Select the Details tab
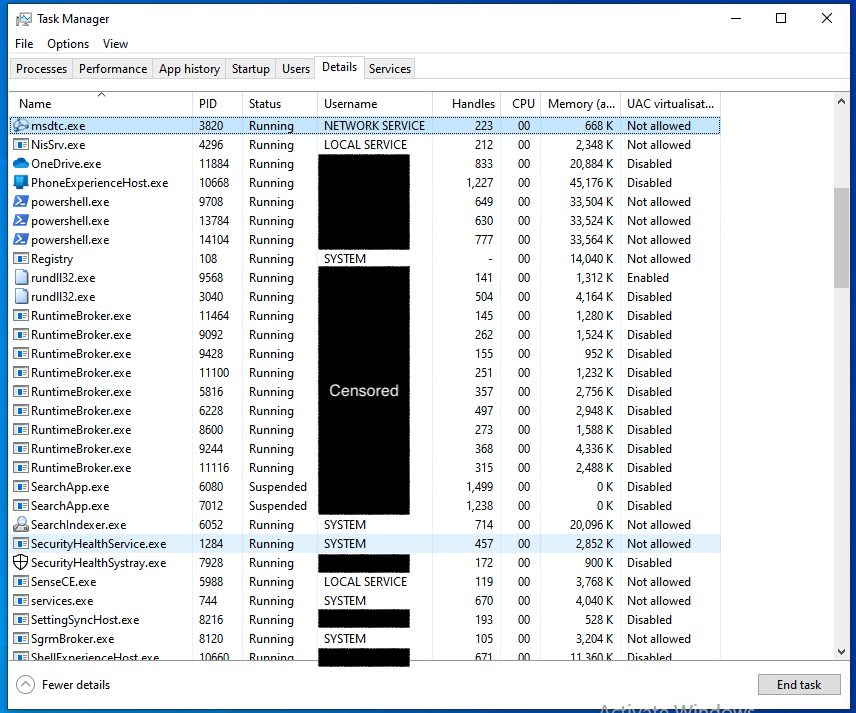 click(340, 67)
